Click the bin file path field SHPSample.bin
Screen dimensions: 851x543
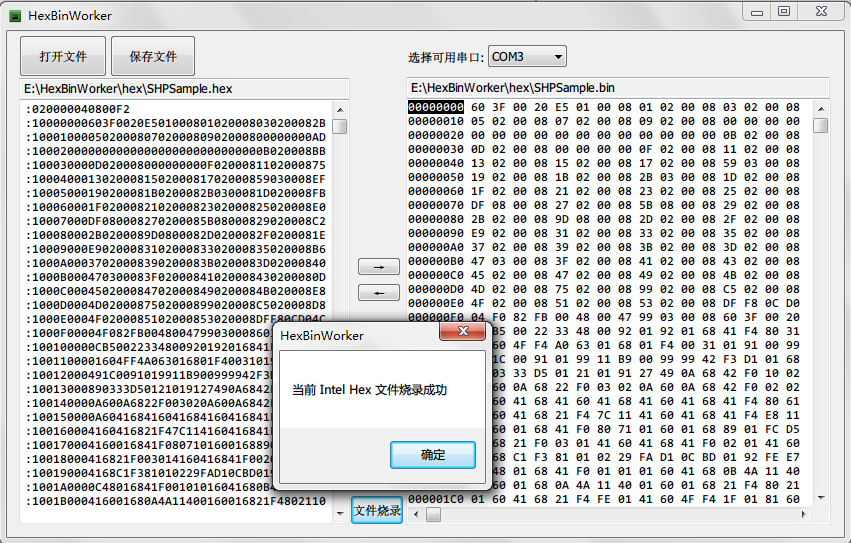pos(618,88)
